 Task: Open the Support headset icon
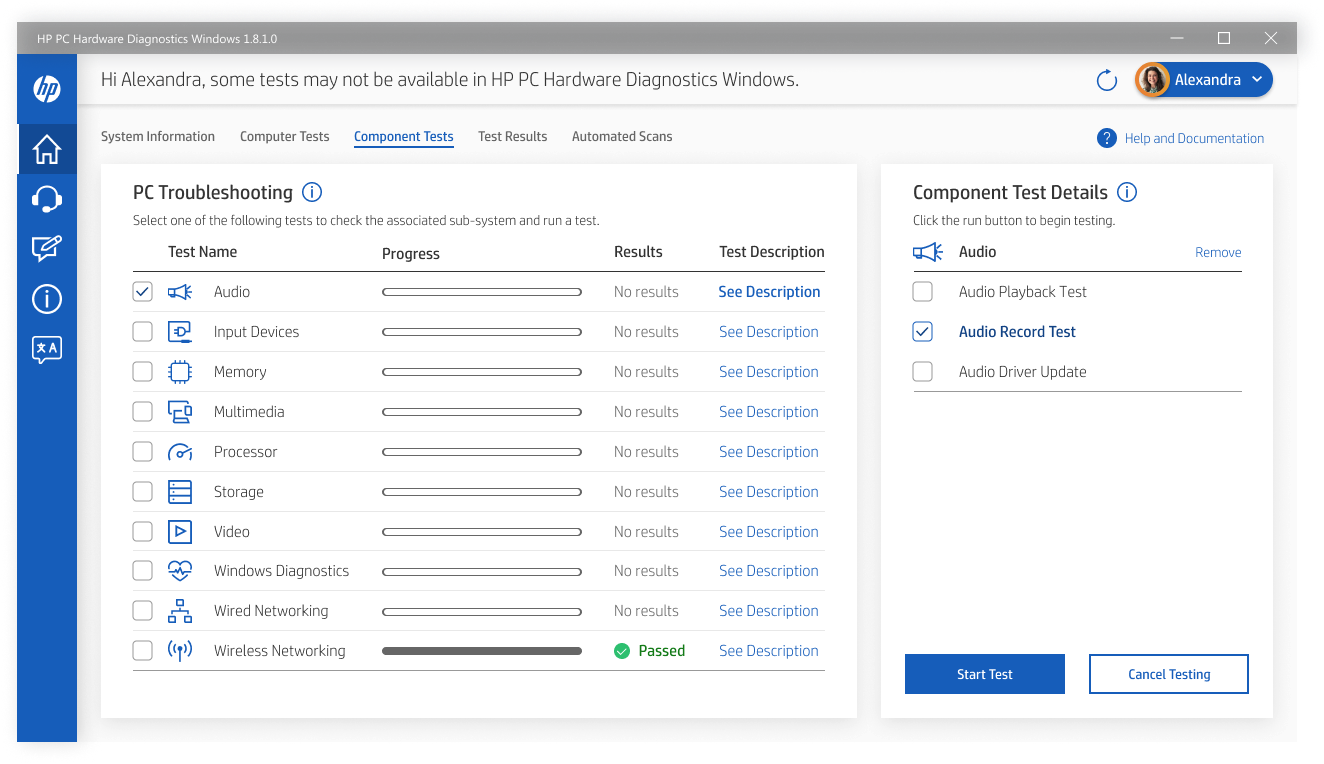pos(47,199)
